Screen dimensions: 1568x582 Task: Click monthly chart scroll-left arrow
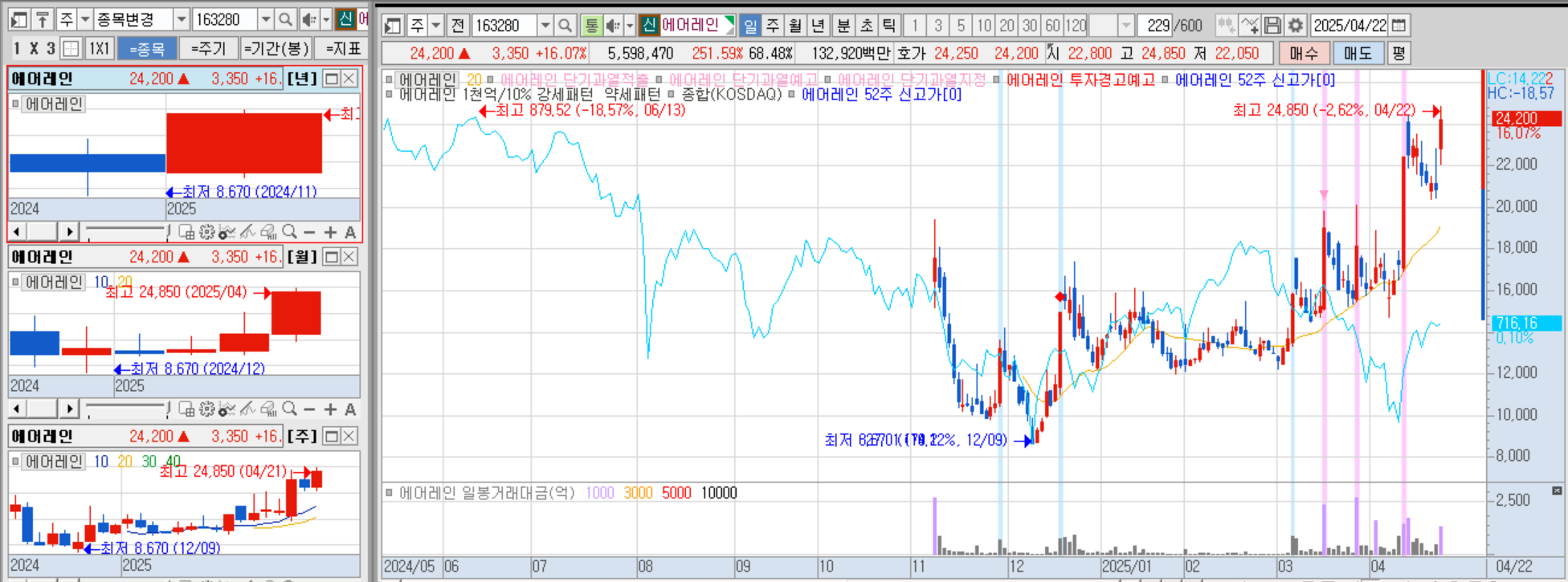pyautogui.click(x=17, y=409)
